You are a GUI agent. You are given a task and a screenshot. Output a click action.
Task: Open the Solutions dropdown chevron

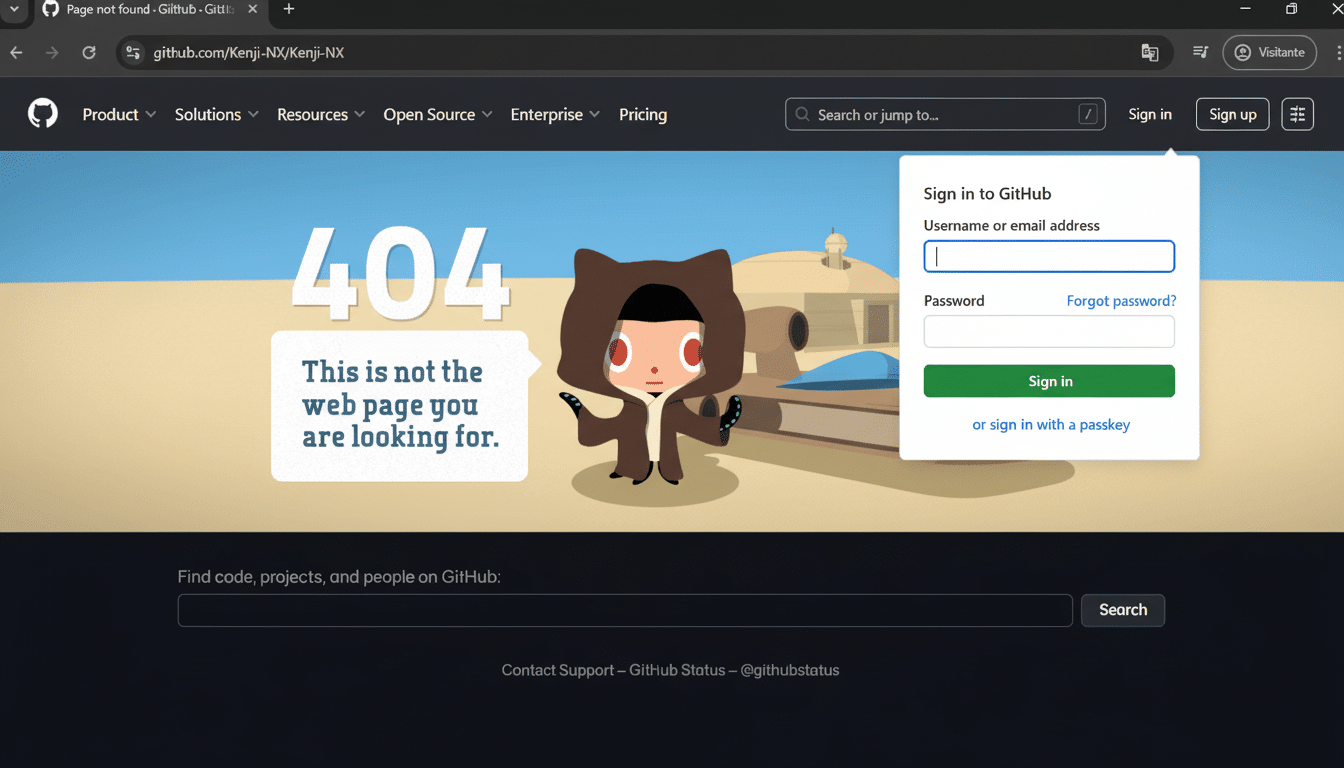(253, 114)
